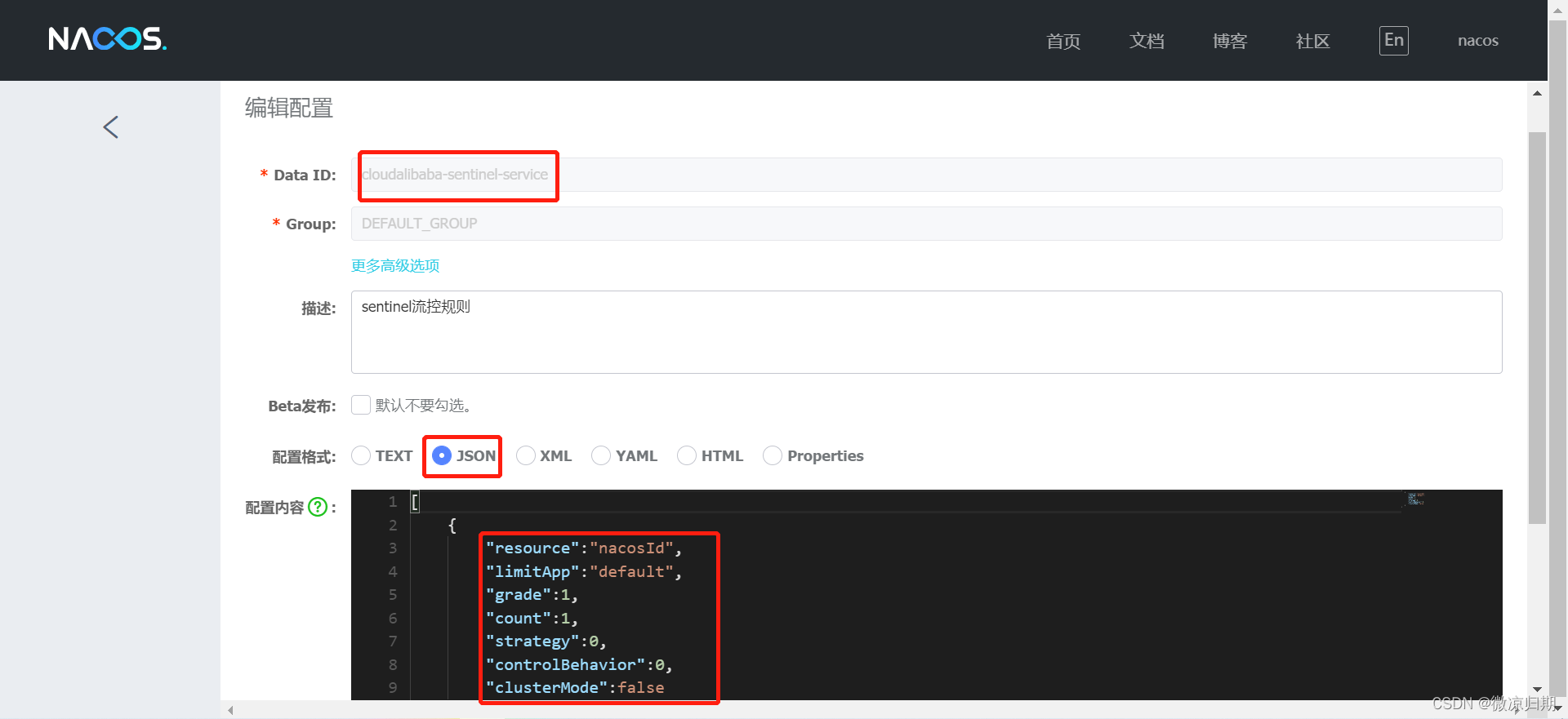This screenshot has width=1568, height=719.
Task: Open 博客 in the top navigation
Action: [1230, 41]
